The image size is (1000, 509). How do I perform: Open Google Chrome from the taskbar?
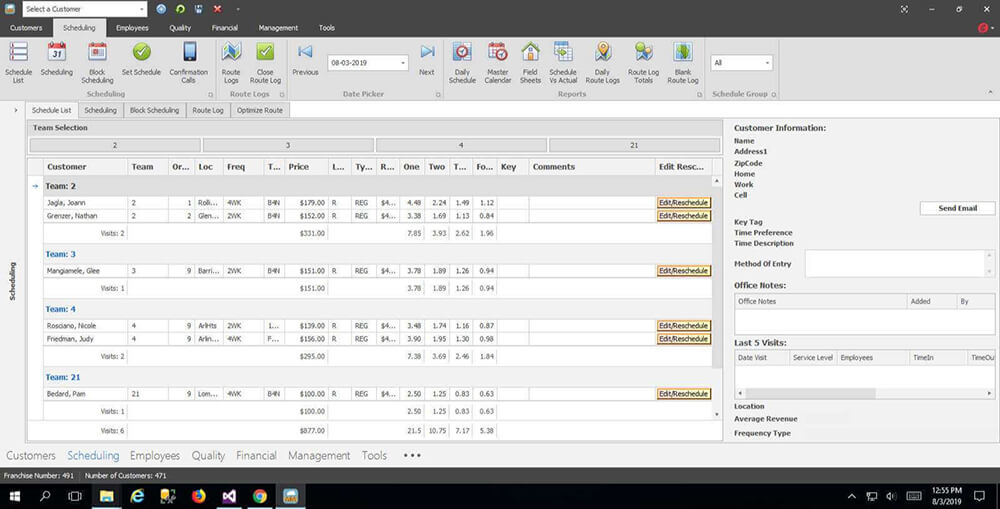260,496
